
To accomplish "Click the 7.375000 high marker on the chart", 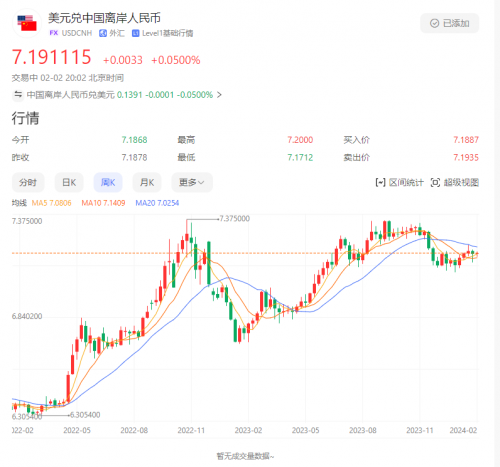I will (x=234, y=219).
